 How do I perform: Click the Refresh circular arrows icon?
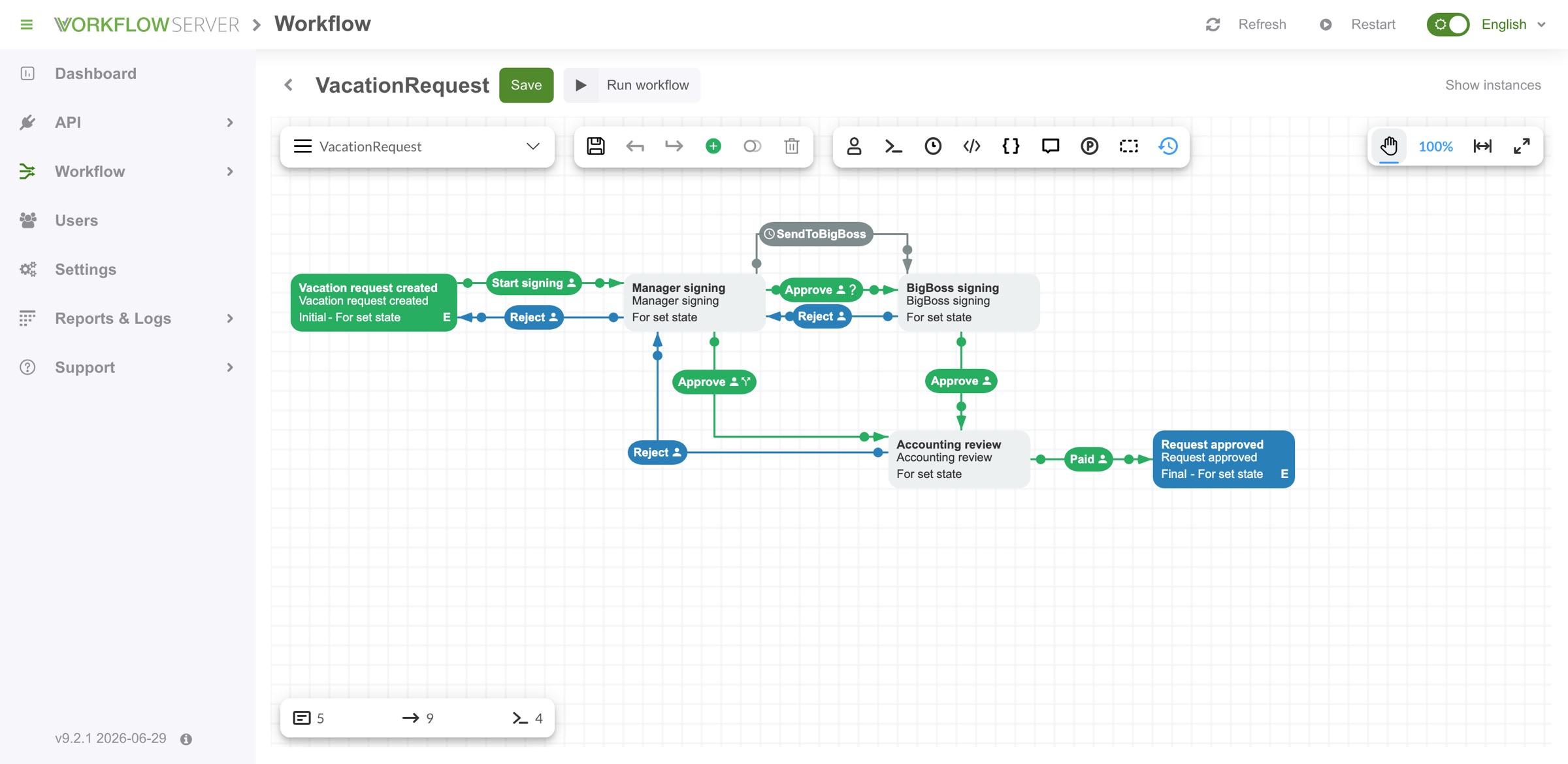coord(1213,24)
